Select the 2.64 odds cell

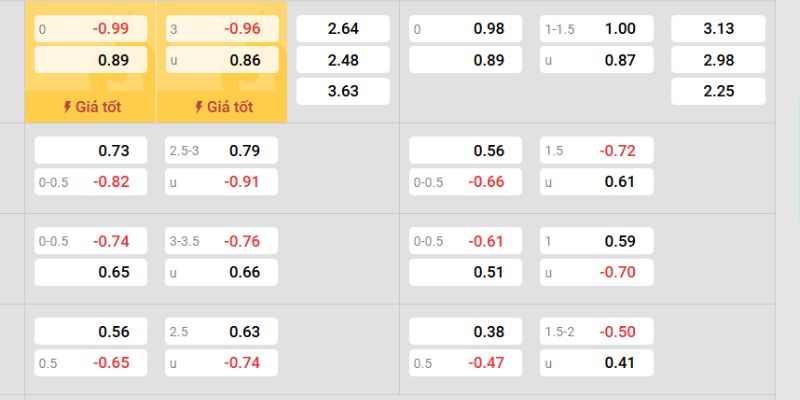click(x=343, y=29)
